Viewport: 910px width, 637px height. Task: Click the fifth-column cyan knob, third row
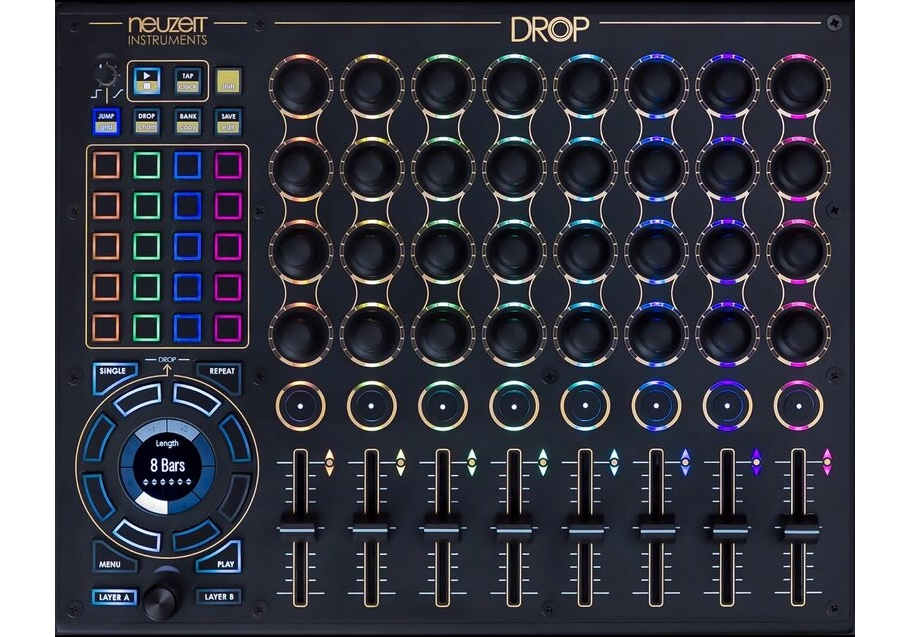(x=585, y=251)
